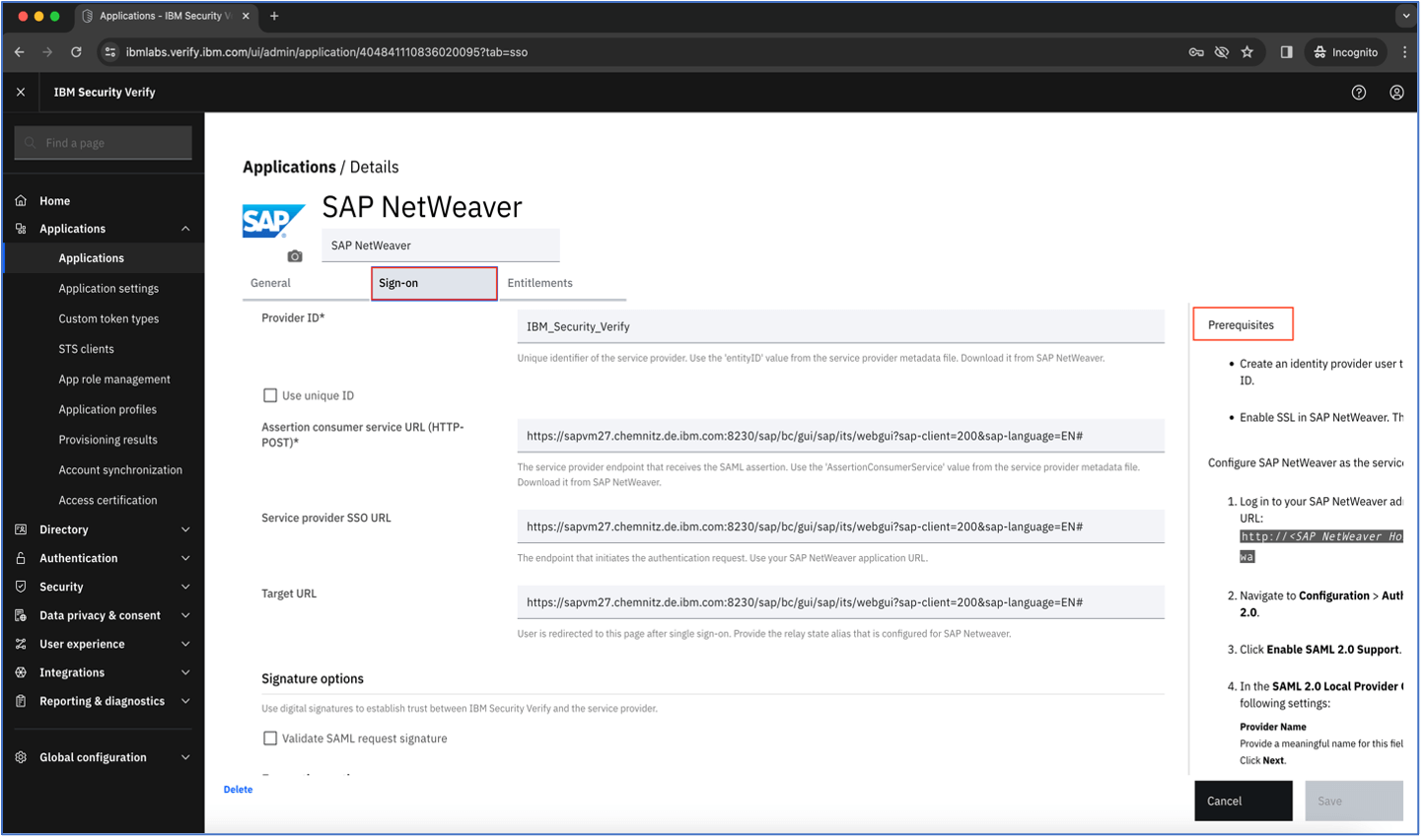Viewport: 1425px width, 840px height.
Task: Reload the page in browser
Action: coord(76,52)
